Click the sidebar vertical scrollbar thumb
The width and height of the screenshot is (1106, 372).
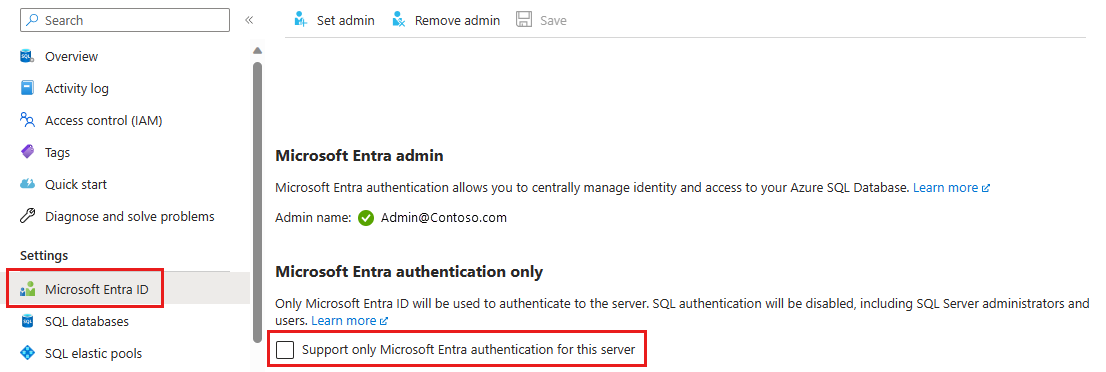tap(257, 201)
